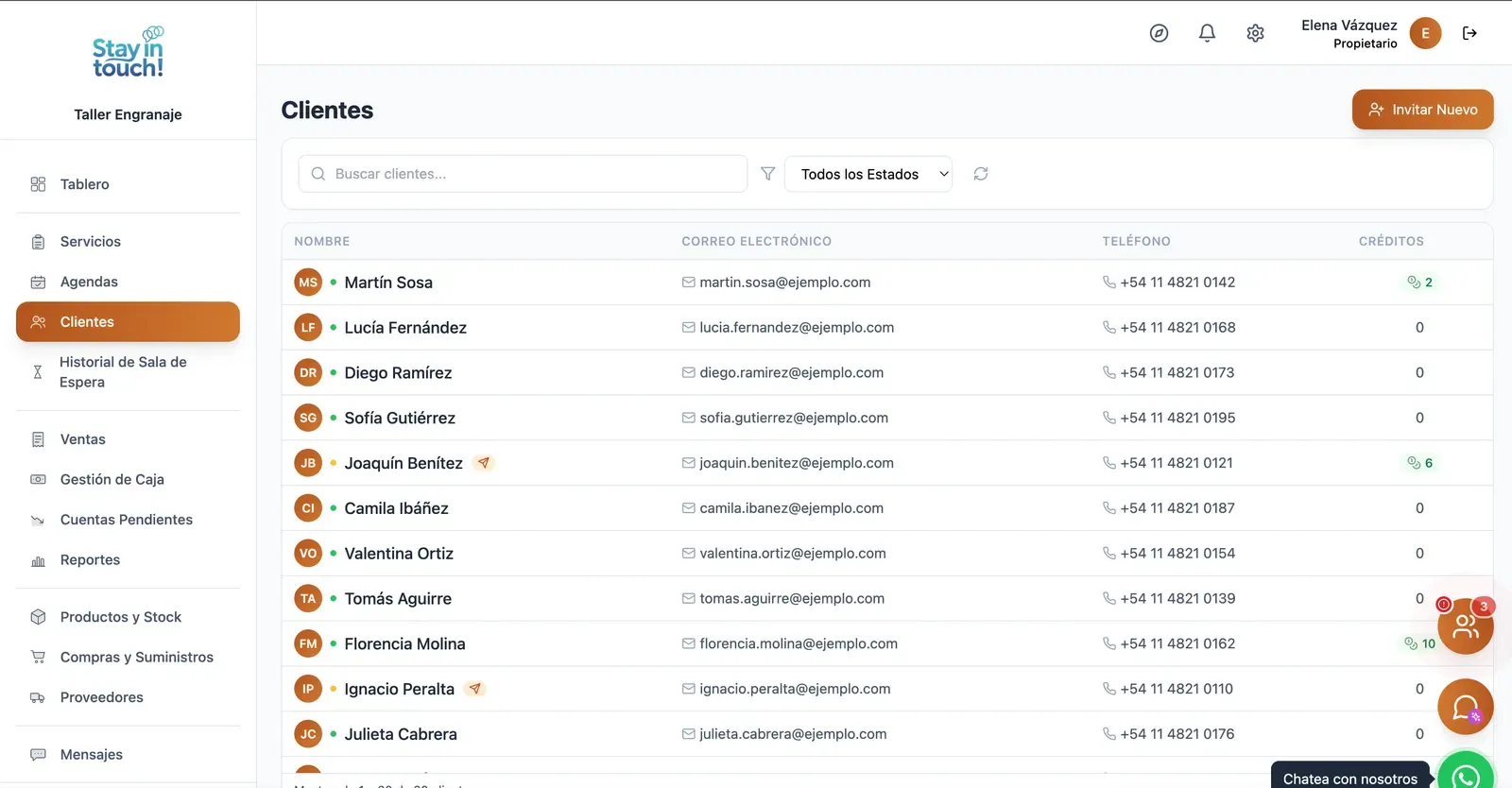
Task: Open email martin.sosa@ejemplo.com
Action: [x=784, y=283]
